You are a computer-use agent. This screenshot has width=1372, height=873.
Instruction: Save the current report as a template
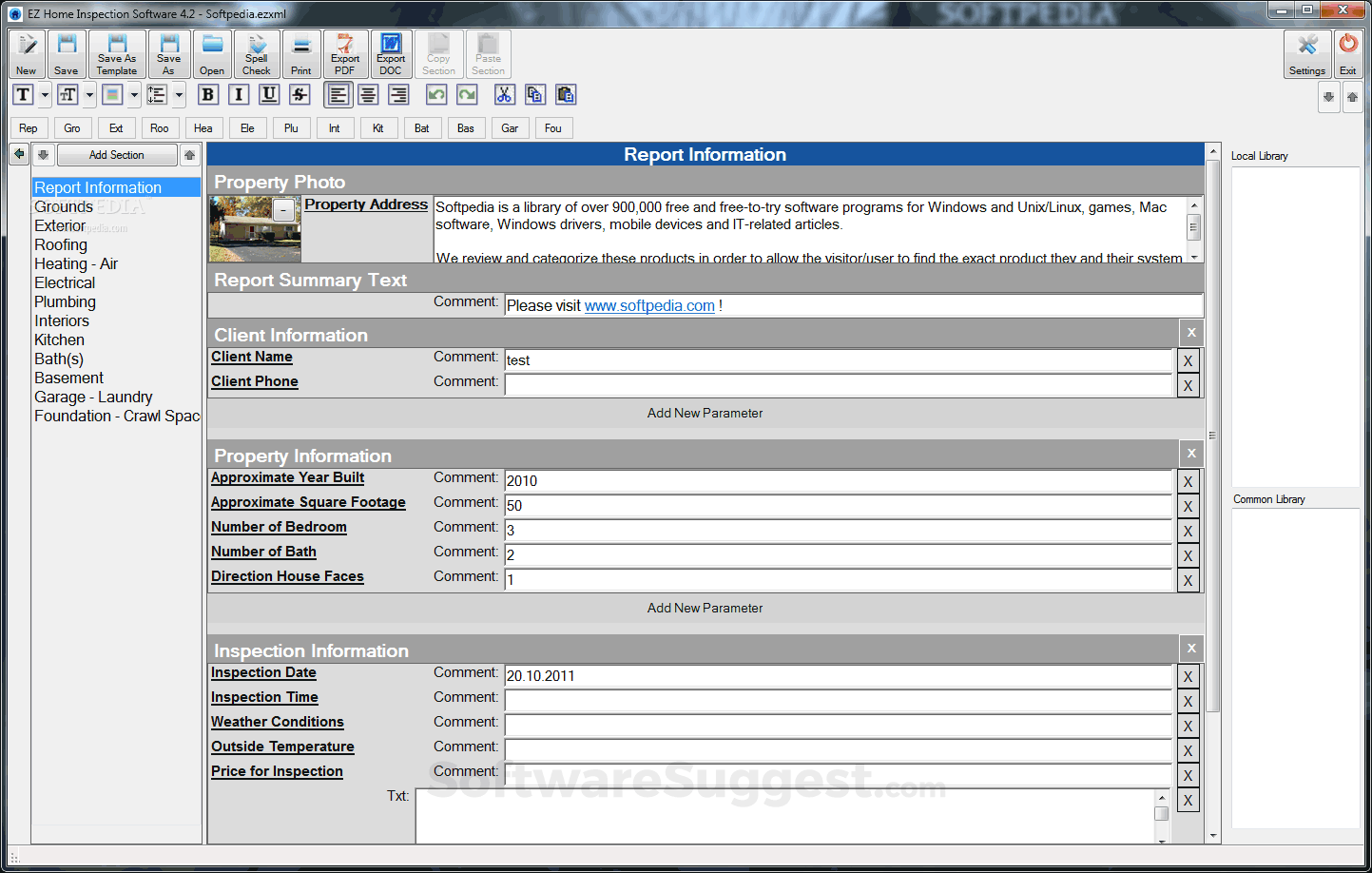coord(116,53)
